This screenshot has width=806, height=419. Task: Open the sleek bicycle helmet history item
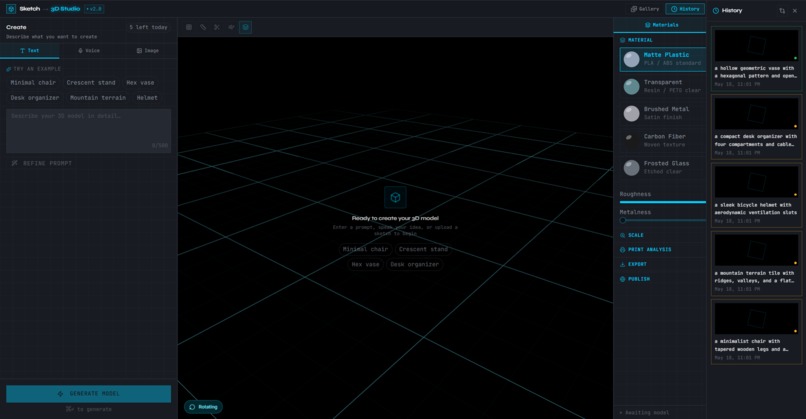pyautogui.click(x=756, y=195)
